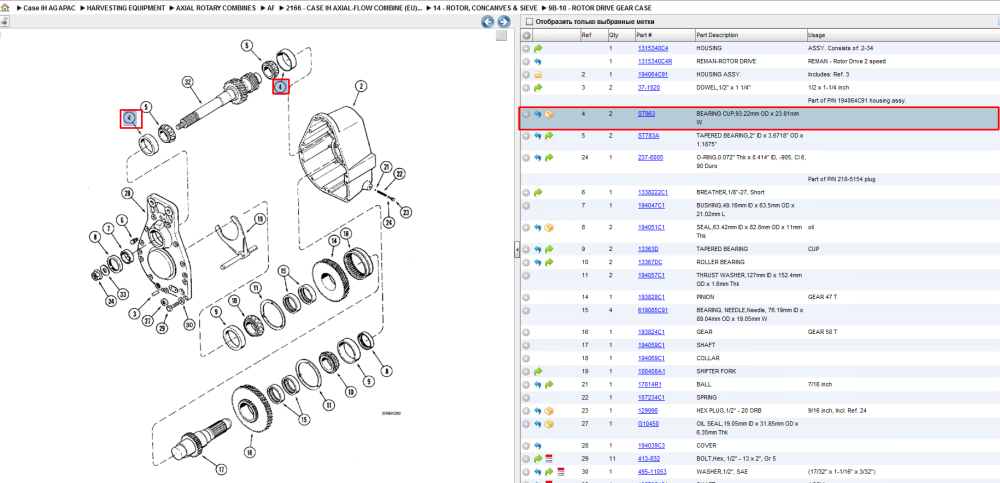Click the green arrow for DOWEL row
The width and height of the screenshot is (1000, 483).
tap(538, 87)
